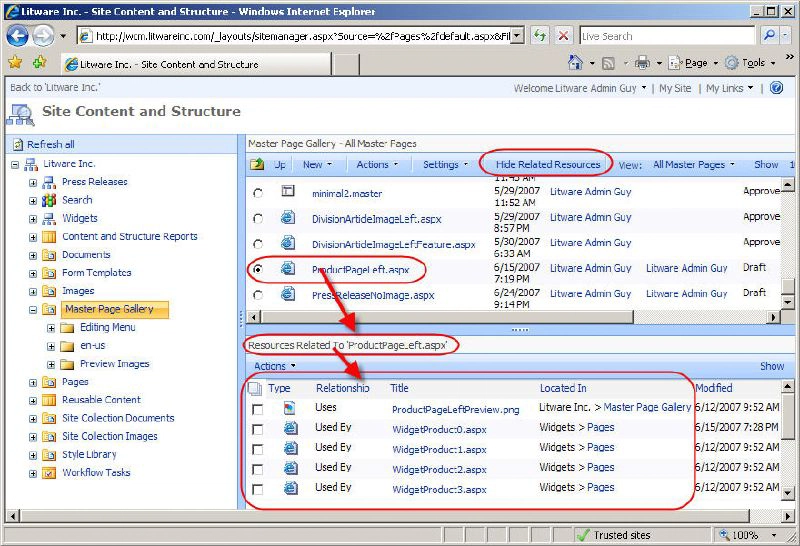
Task: Click the select-all icon in Type header
Action: [255, 389]
